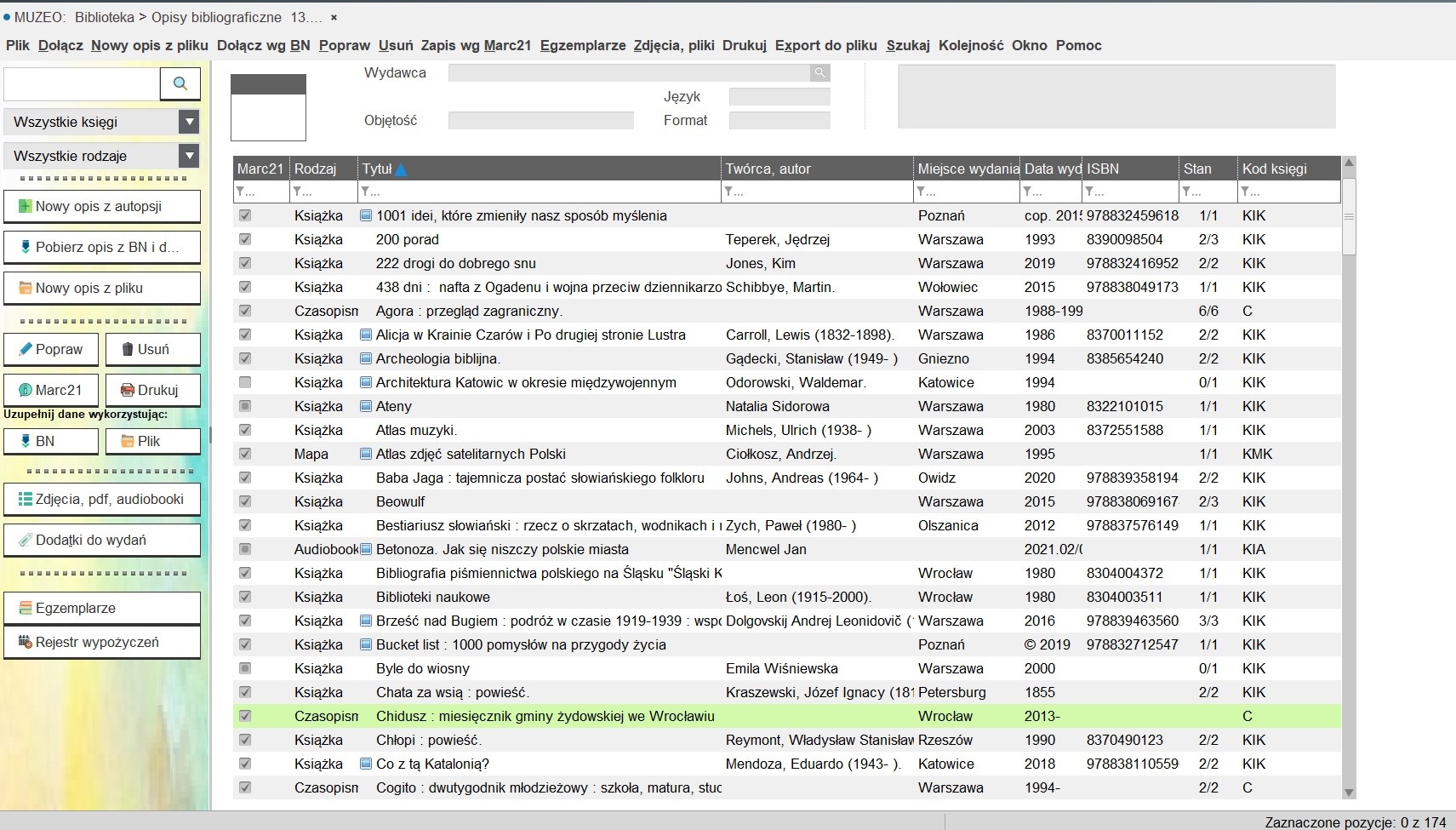Toggle Marc21 checkbox for Ateny row
Viewport: 1456px width, 830px height.
[245, 407]
